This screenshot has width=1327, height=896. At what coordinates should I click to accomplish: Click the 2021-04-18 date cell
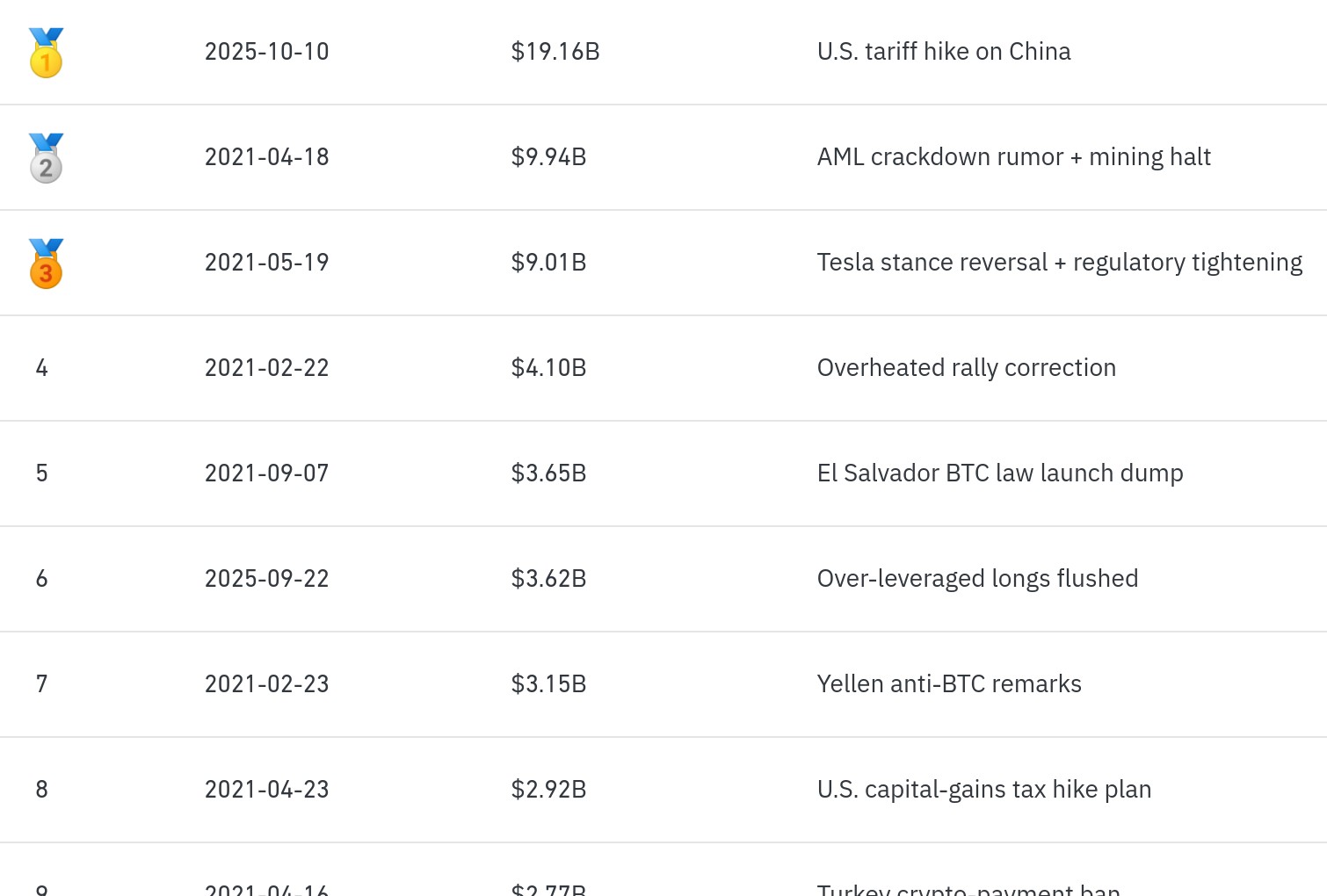click(266, 157)
